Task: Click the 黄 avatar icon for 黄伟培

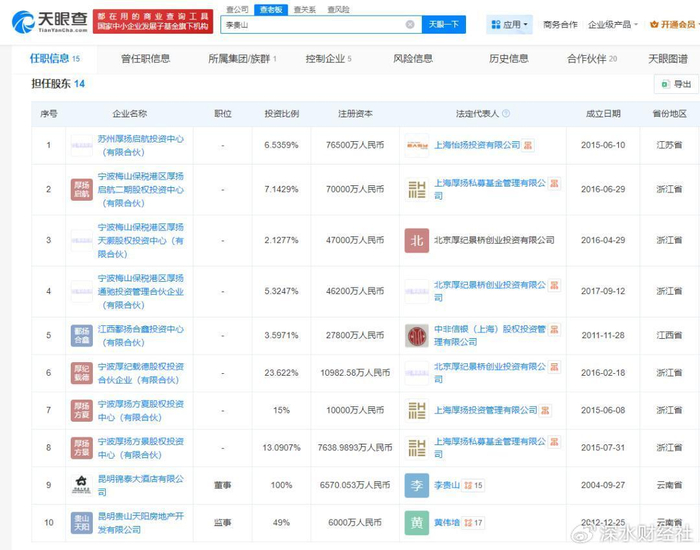Action: click(417, 521)
